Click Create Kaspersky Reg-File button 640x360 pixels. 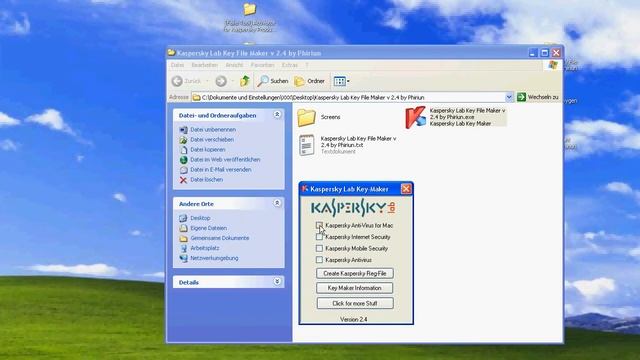tap(355, 273)
